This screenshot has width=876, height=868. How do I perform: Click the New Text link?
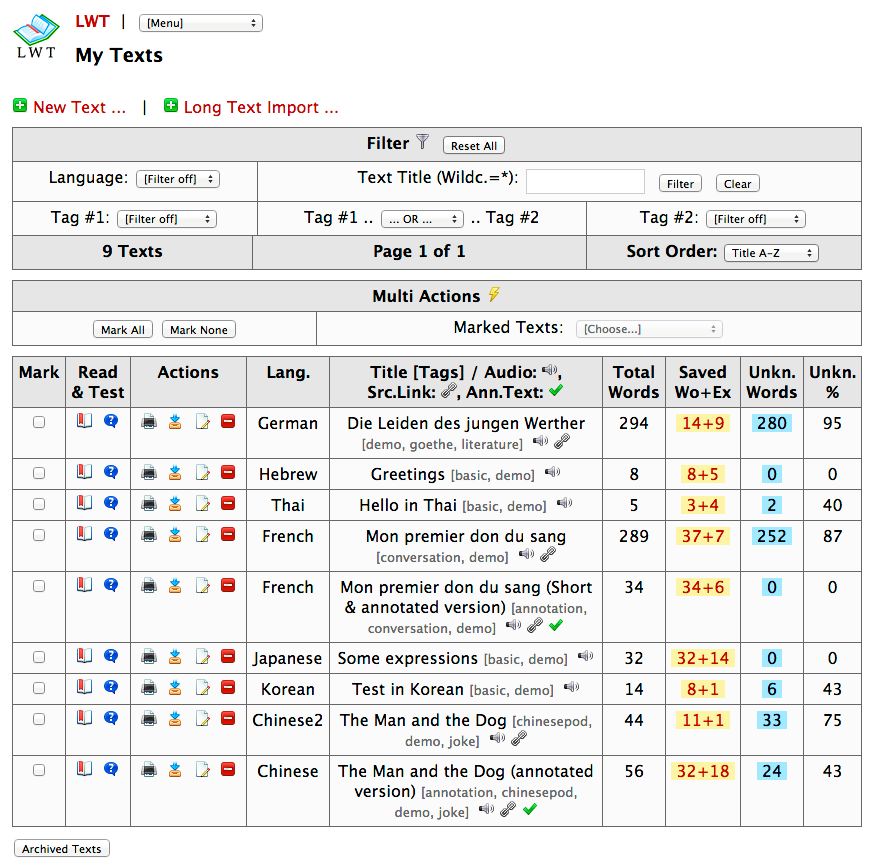click(79, 107)
